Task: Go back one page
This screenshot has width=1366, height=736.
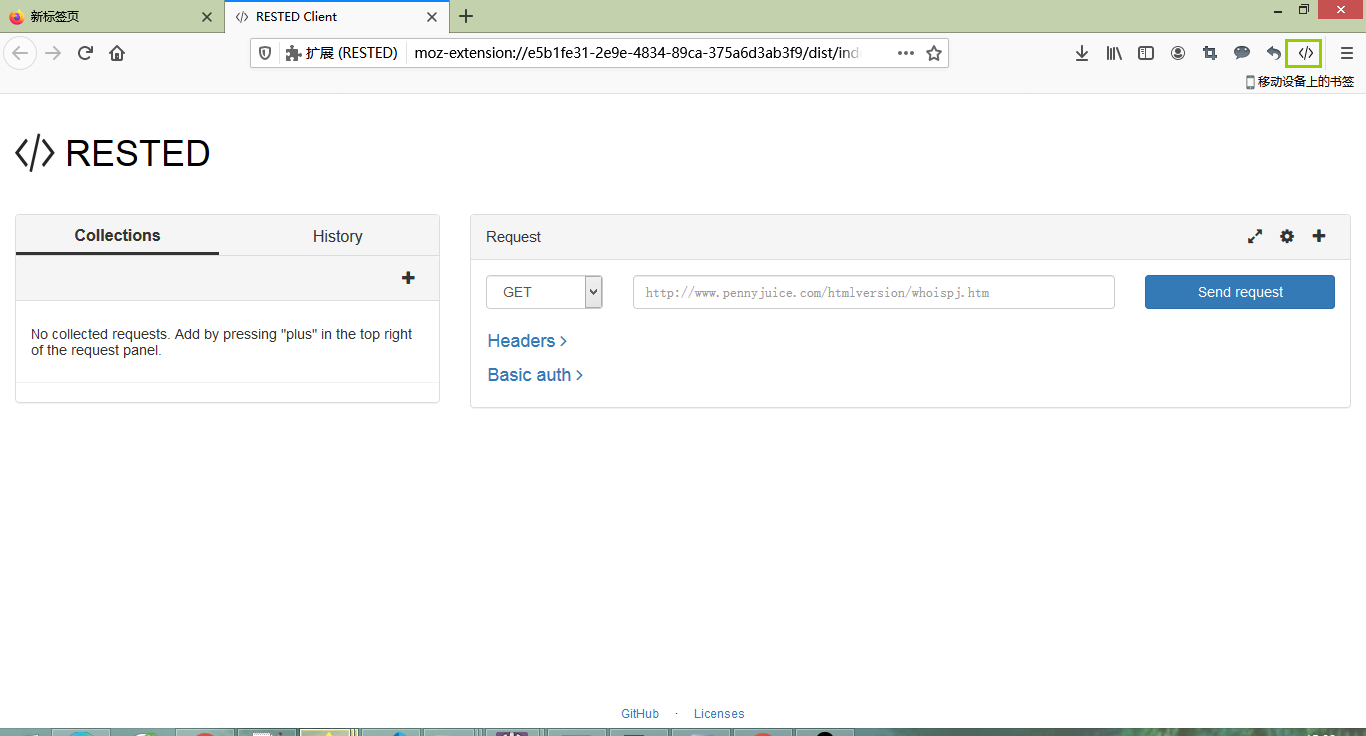Action: point(20,53)
